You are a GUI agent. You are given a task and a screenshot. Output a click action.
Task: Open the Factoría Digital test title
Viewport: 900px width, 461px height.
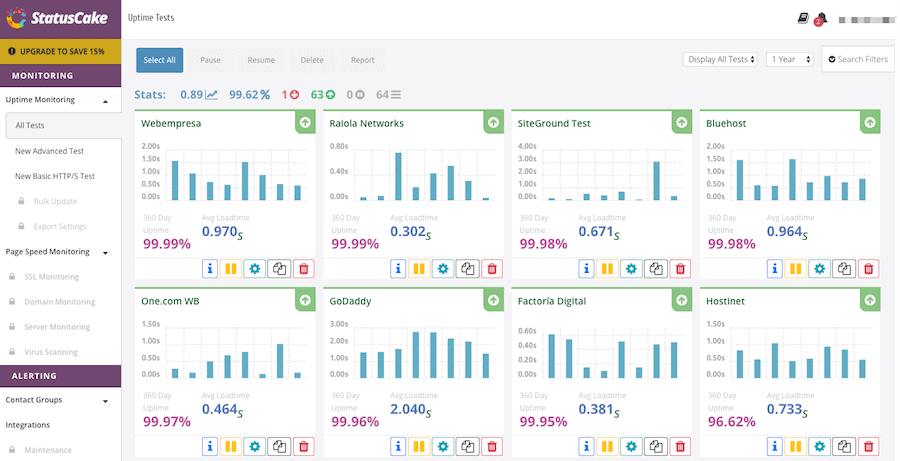tap(552, 301)
